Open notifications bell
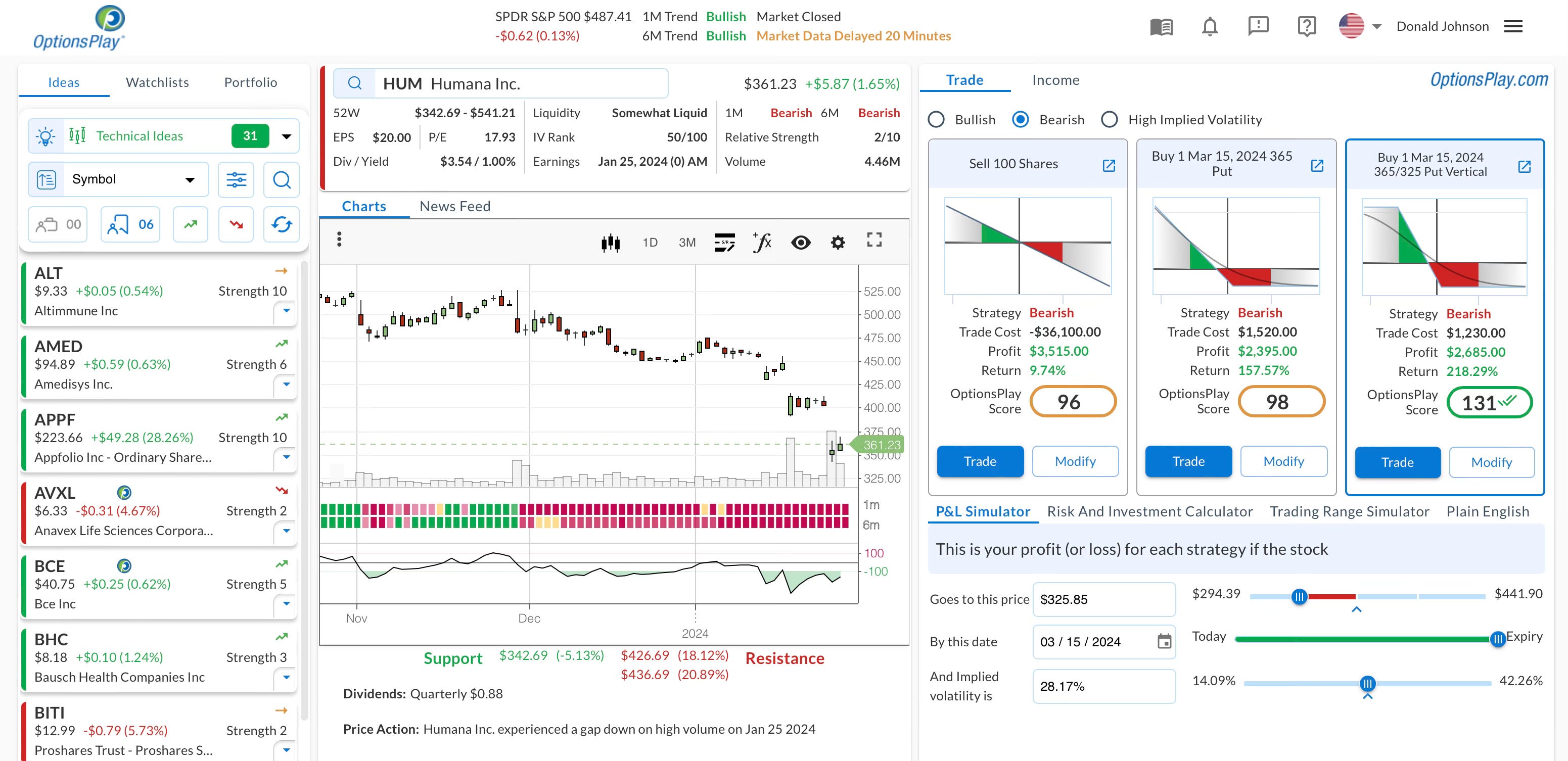 point(1210,27)
